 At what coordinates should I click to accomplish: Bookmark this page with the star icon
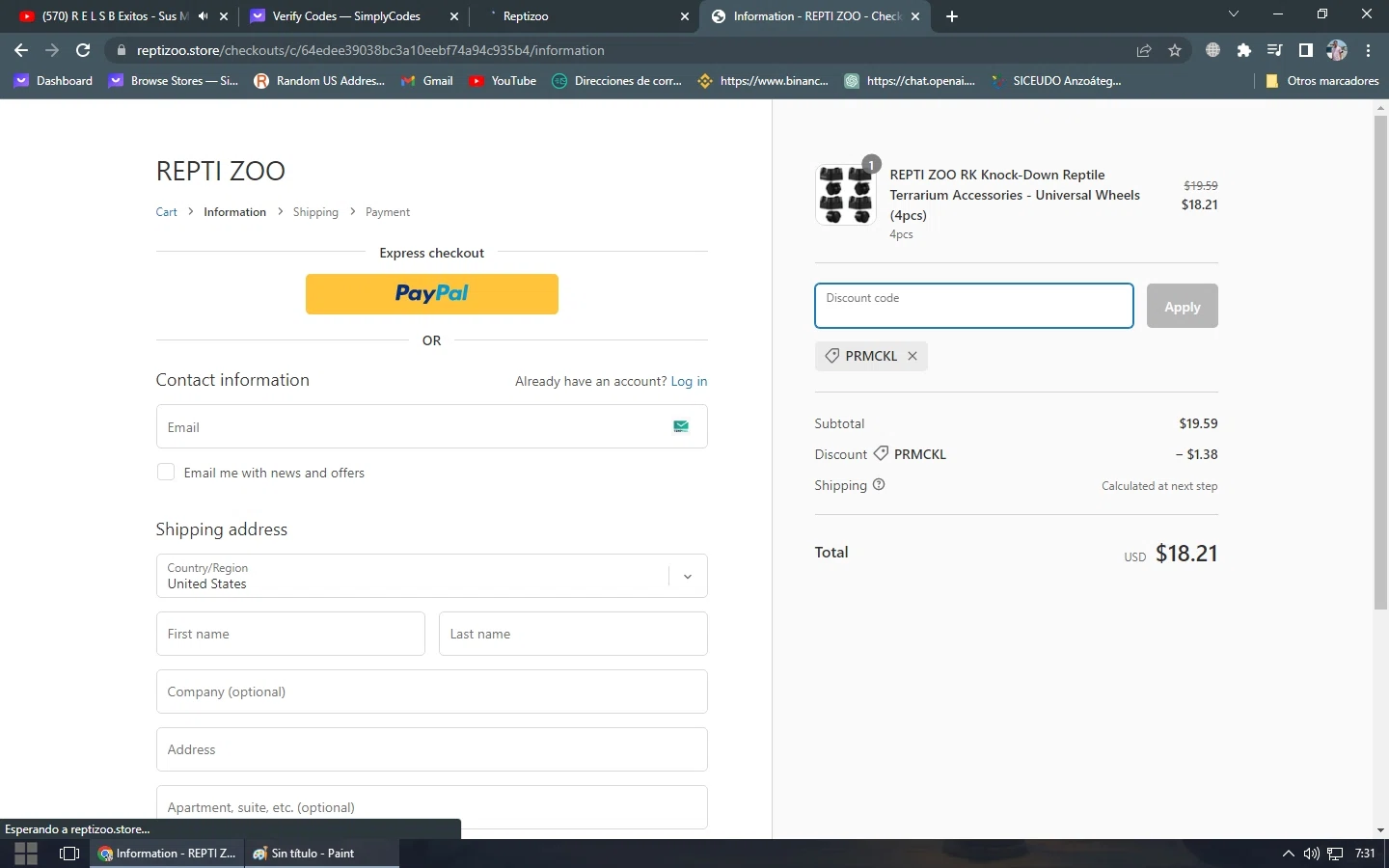point(1175,50)
